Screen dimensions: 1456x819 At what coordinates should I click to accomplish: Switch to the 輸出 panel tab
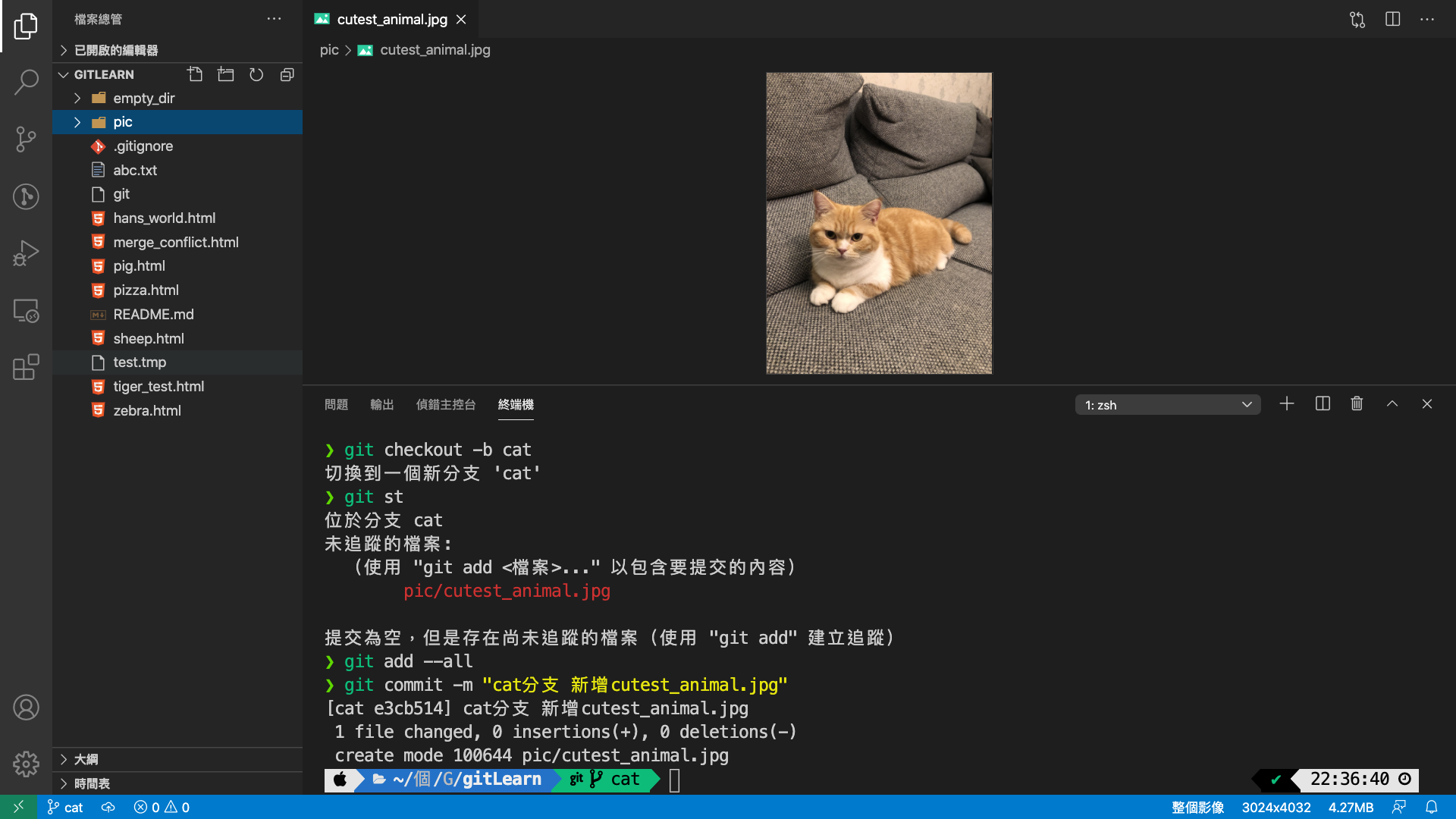click(x=381, y=404)
